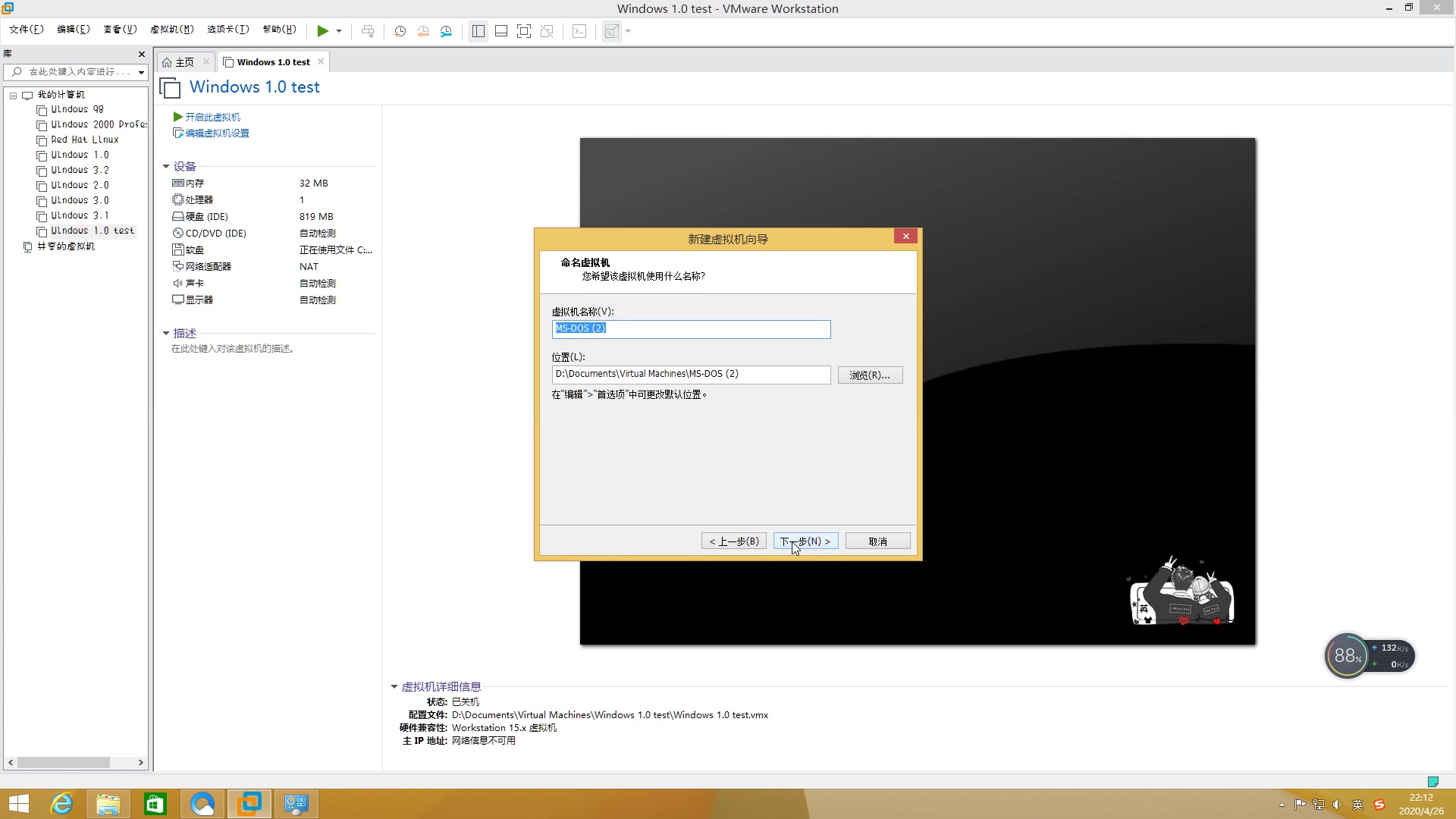This screenshot has width=1456, height=819.
Task: Toggle the library sidebar view icon
Action: (x=479, y=31)
